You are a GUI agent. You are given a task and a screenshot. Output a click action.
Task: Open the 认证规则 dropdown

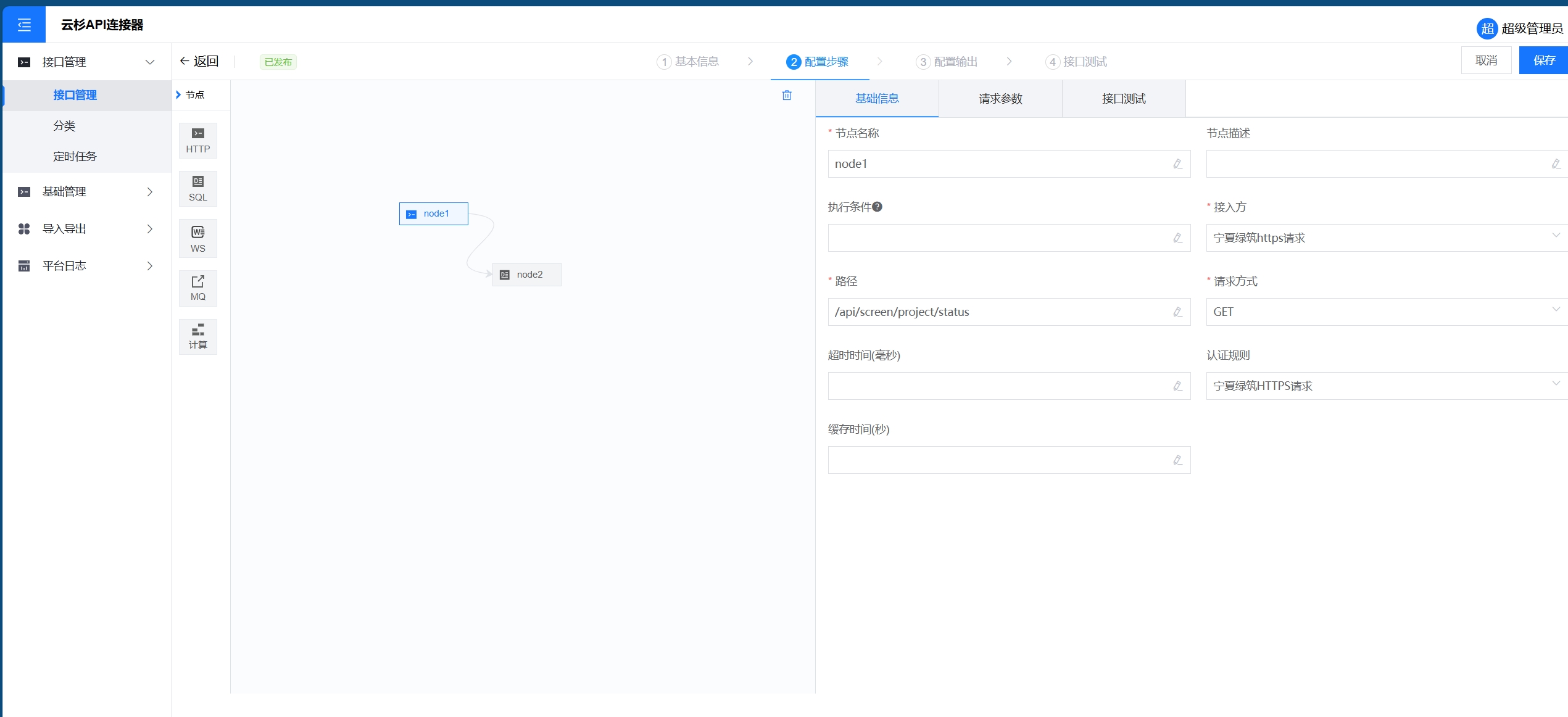point(1387,386)
